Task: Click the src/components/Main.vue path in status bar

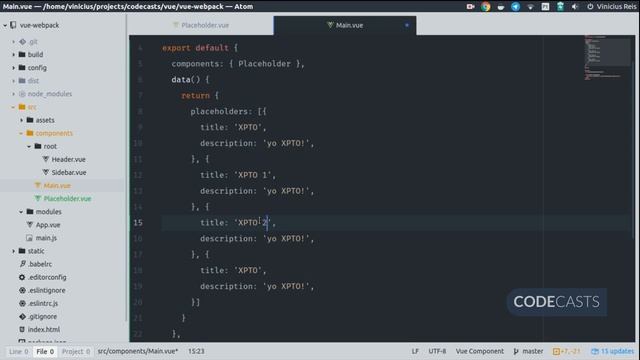Action: (x=138, y=351)
